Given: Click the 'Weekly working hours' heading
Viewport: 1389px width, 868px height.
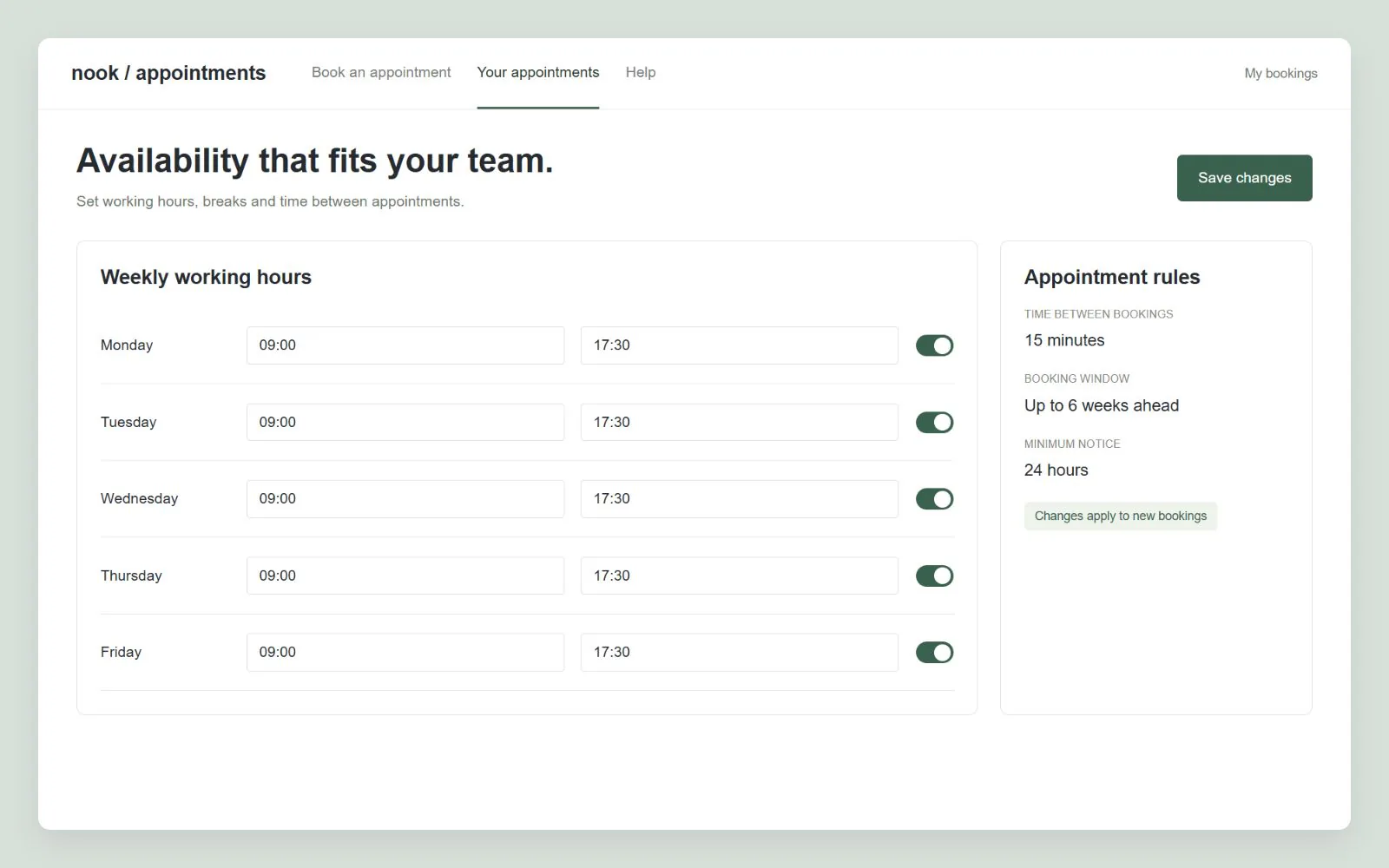Looking at the screenshot, I should click(206, 277).
